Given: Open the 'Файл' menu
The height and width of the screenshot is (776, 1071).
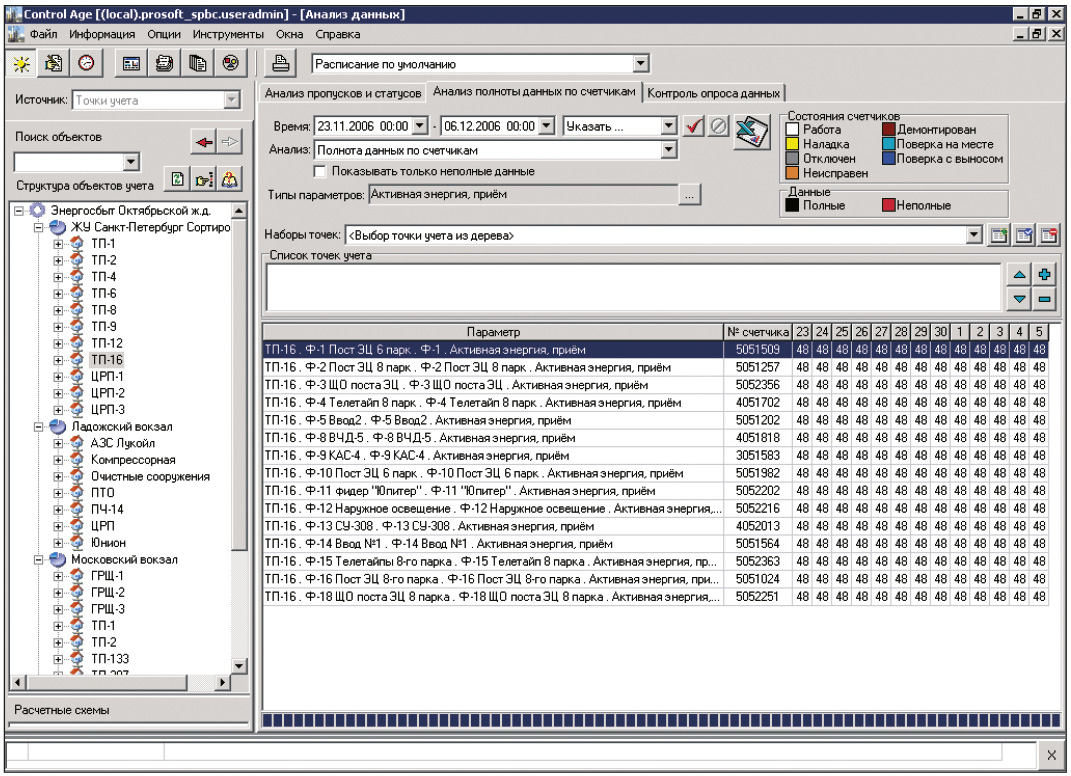Looking at the screenshot, I should tap(44, 34).
